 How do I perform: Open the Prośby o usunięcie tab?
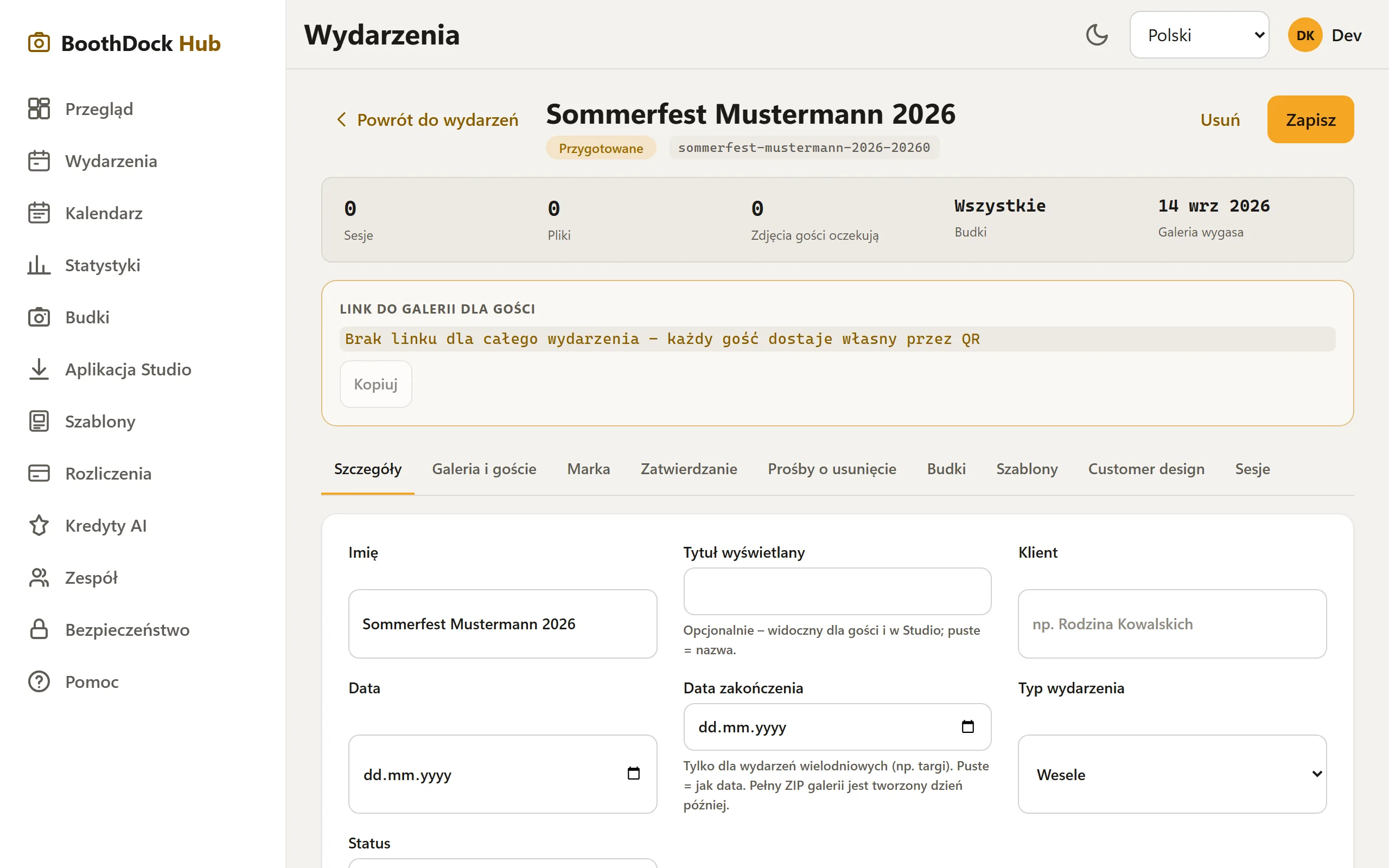click(x=832, y=469)
